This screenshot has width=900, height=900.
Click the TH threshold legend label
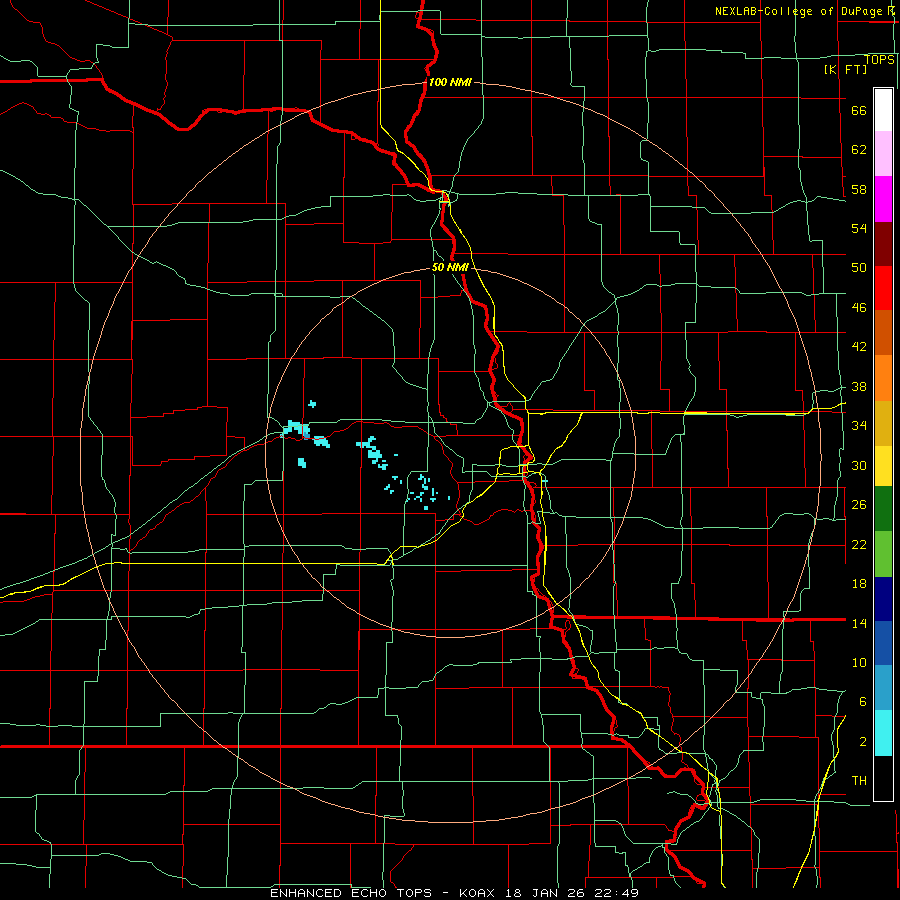click(x=859, y=780)
